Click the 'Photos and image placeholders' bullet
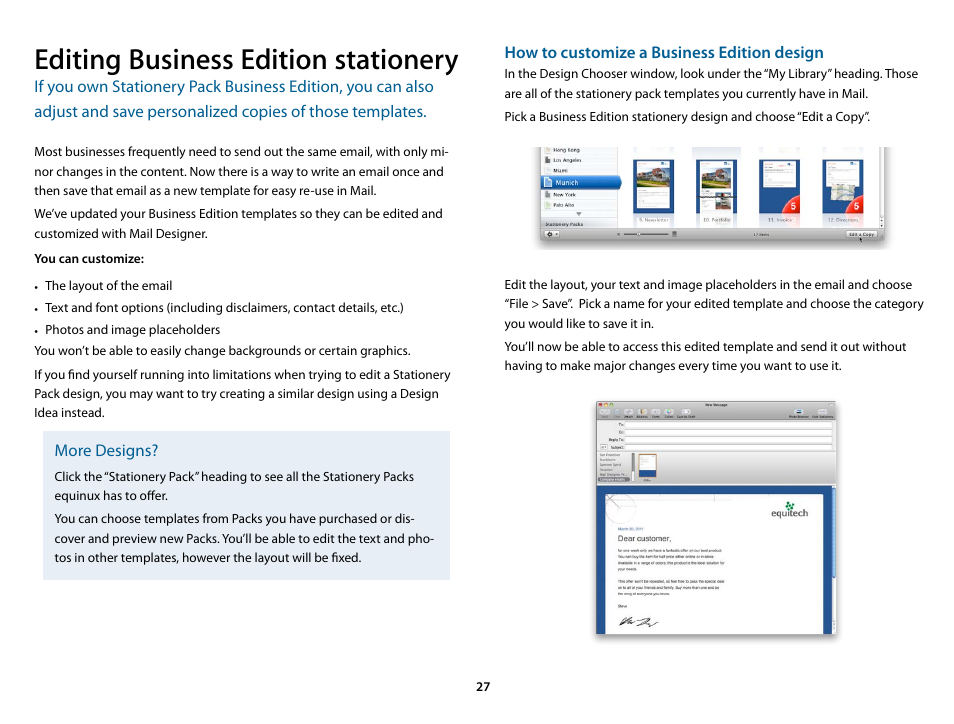 (x=133, y=329)
